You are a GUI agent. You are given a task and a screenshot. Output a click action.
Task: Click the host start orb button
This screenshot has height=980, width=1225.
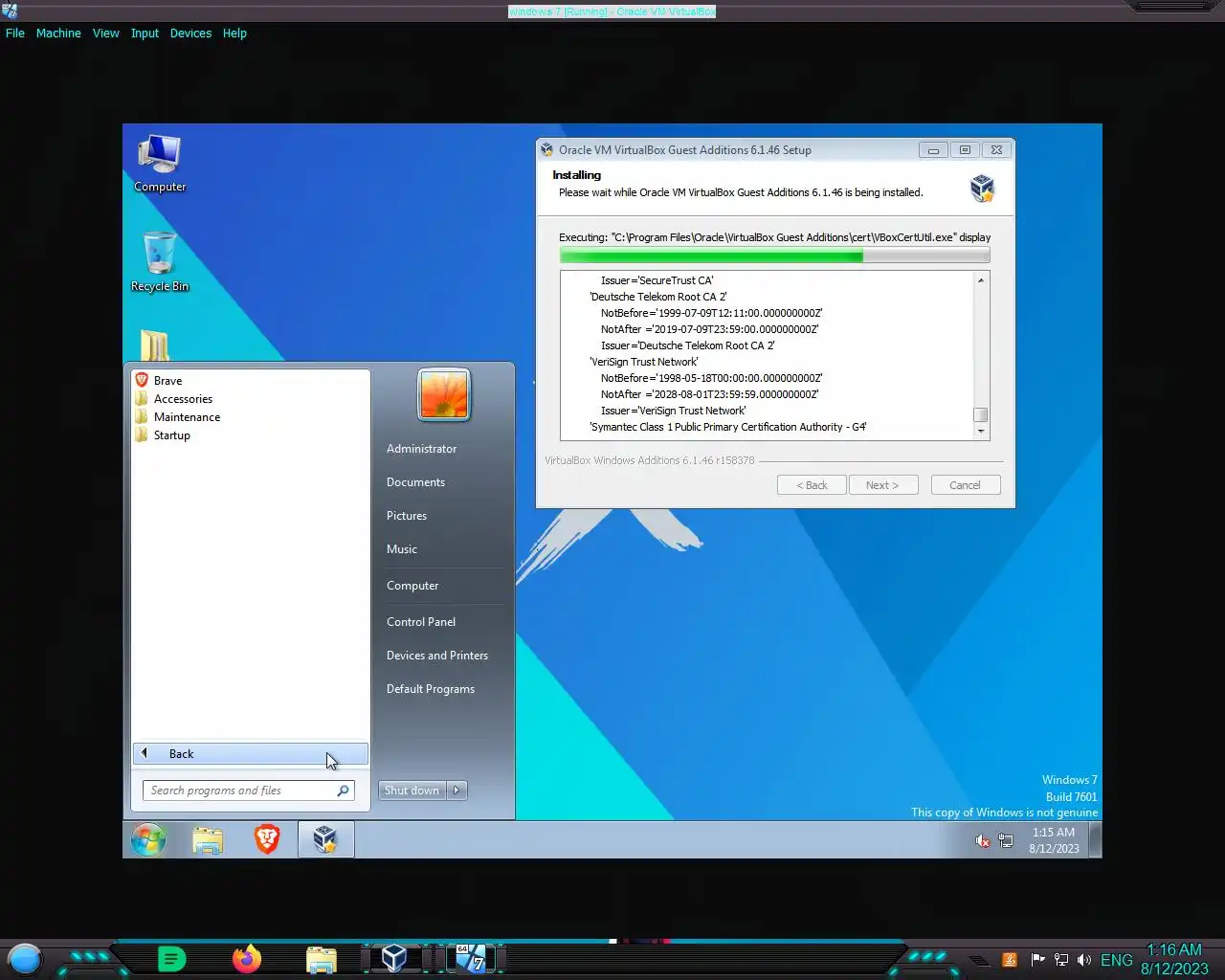25,958
